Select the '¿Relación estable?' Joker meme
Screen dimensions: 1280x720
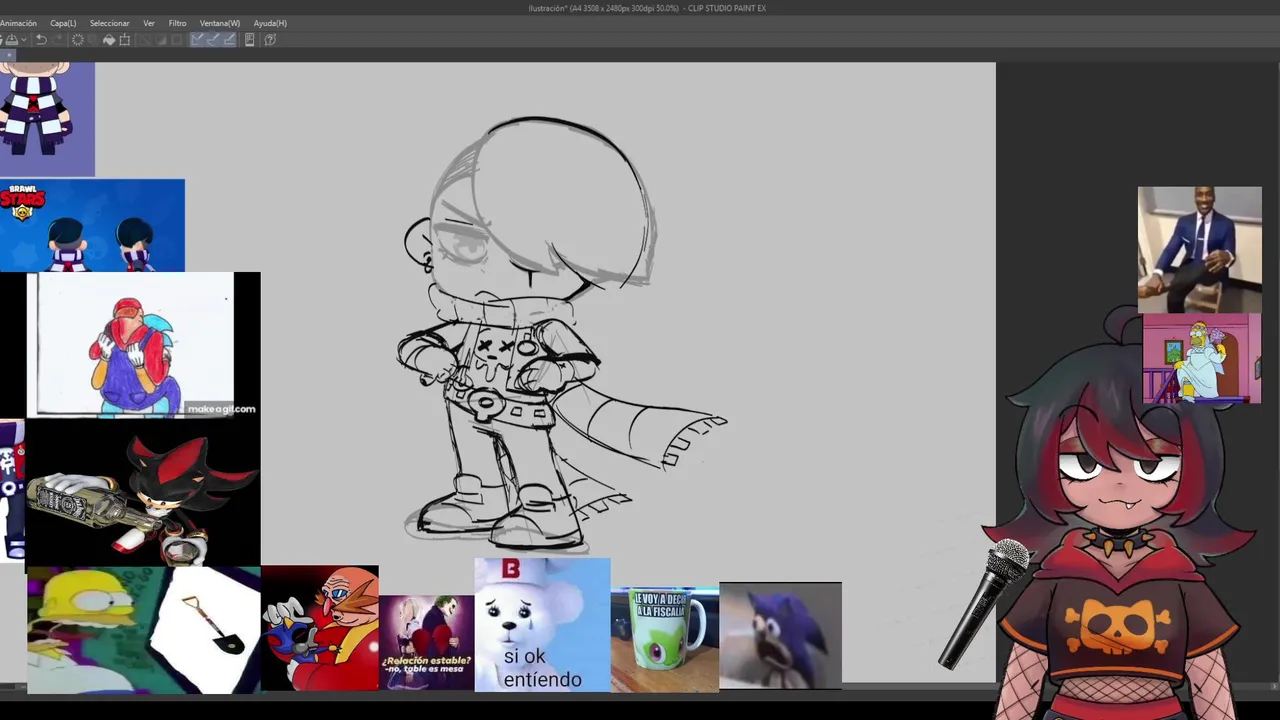(426, 643)
